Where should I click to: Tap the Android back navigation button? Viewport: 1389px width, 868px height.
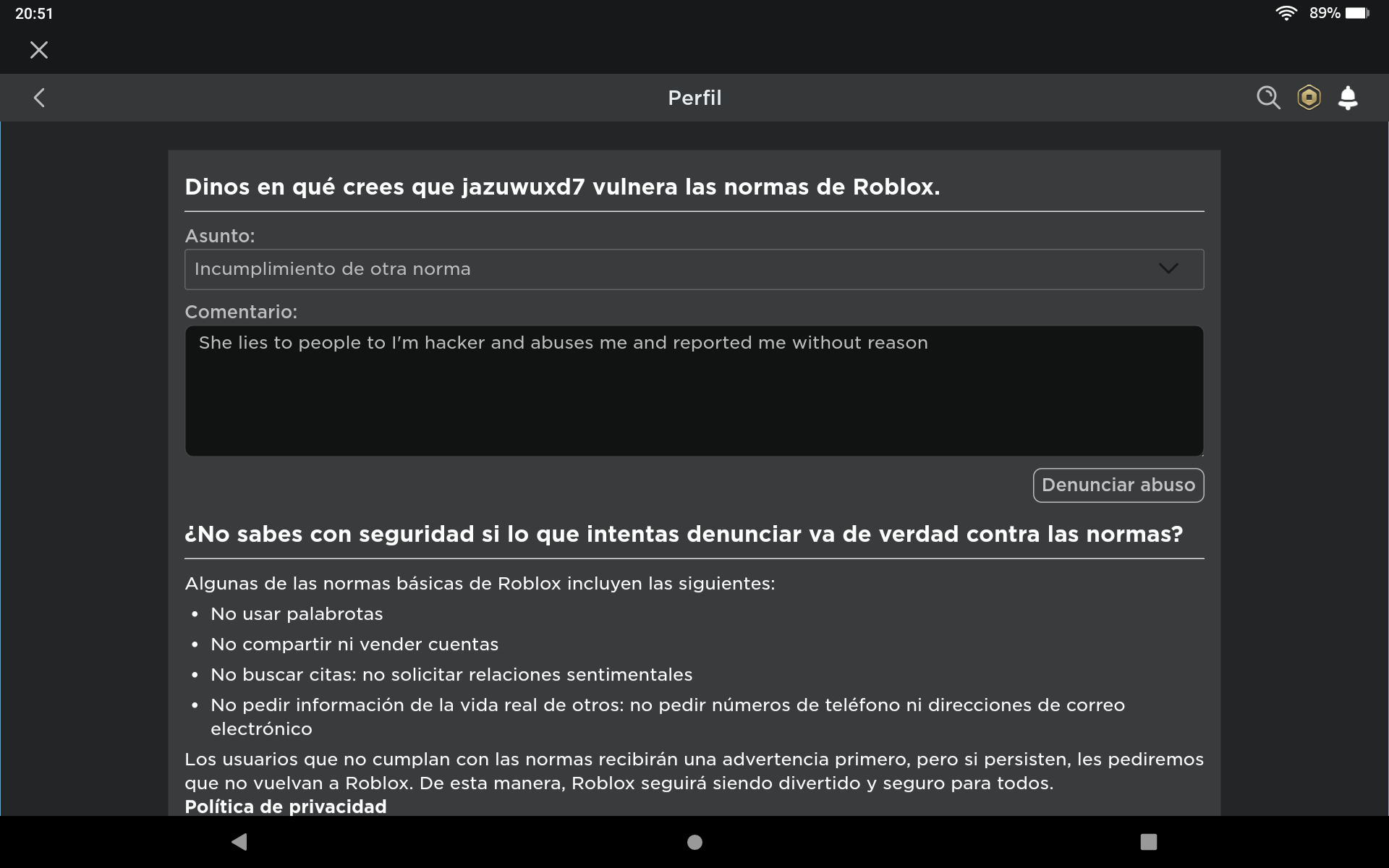tap(239, 842)
